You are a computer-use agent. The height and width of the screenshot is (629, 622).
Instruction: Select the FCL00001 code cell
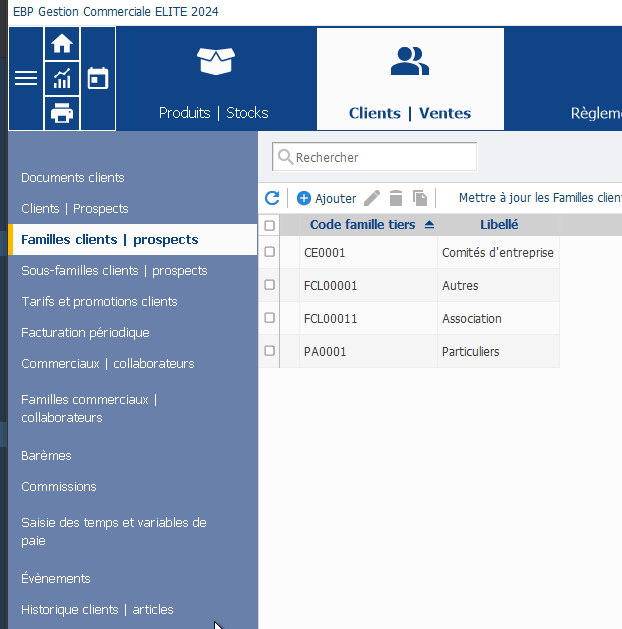pyautogui.click(x=368, y=285)
